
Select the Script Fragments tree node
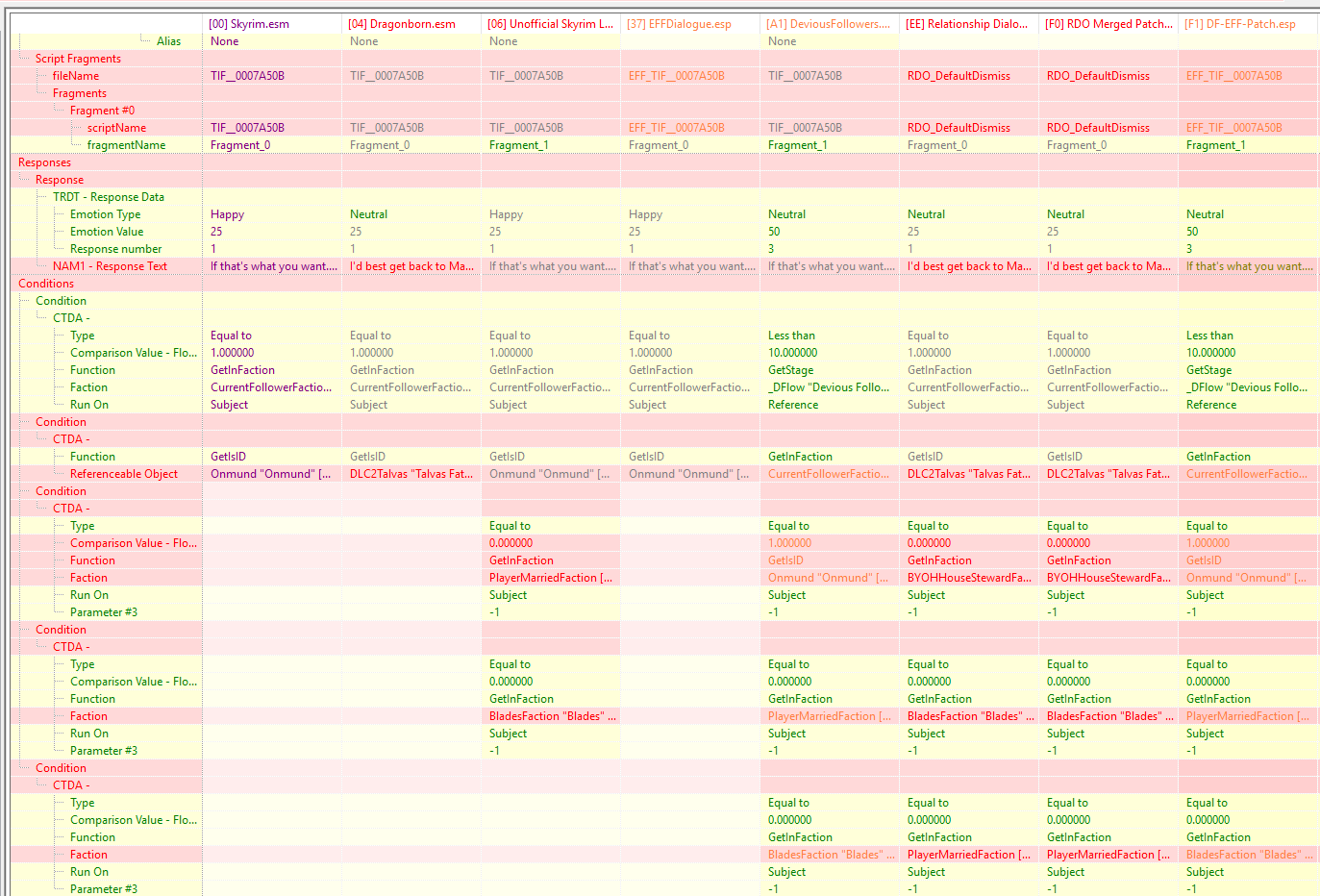tap(78, 59)
